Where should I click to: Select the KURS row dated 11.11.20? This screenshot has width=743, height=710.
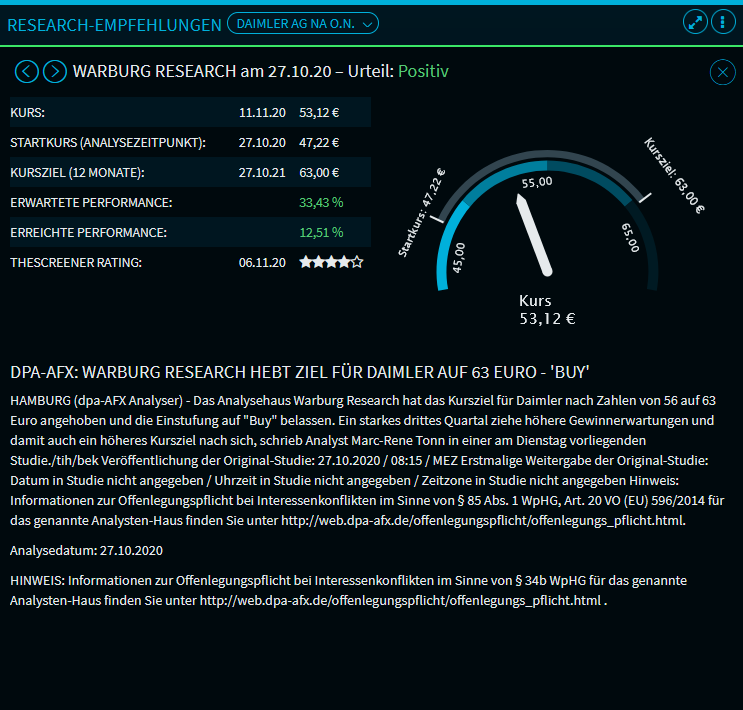click(x=190, y=112)
